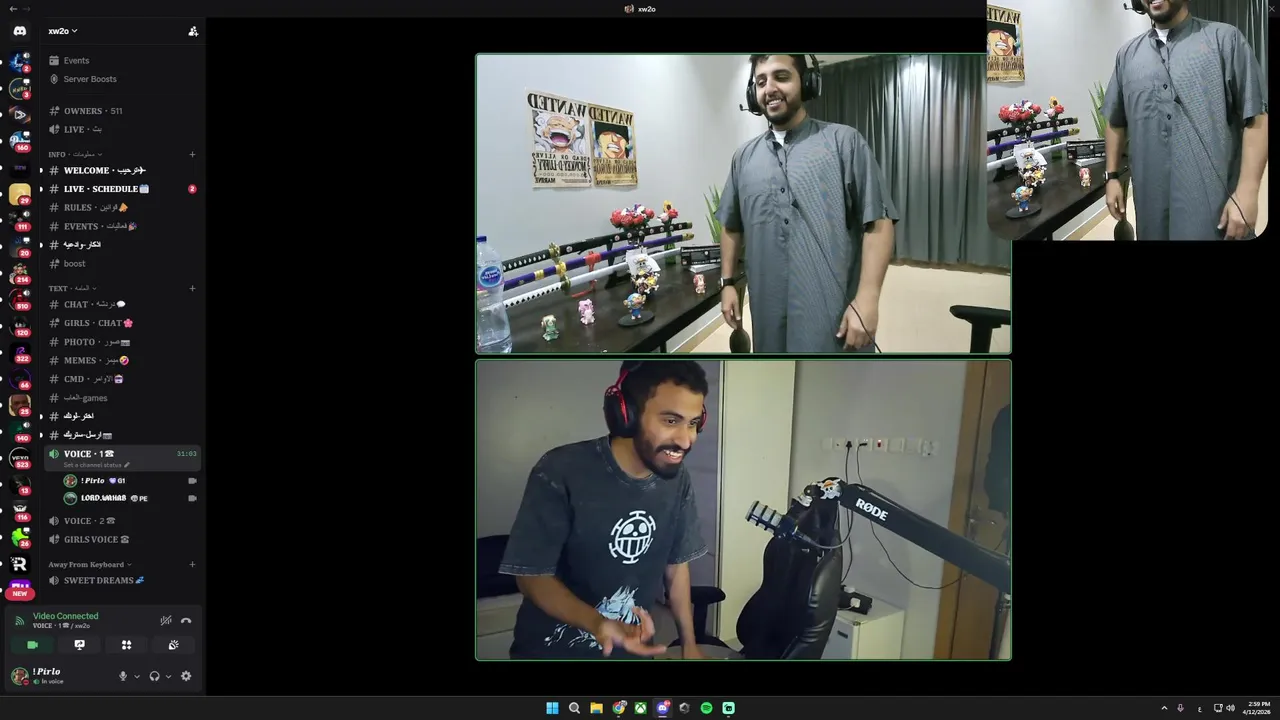Mute the microphone
The width and height of the screenshot is (1280, 720).
[123, 676]
